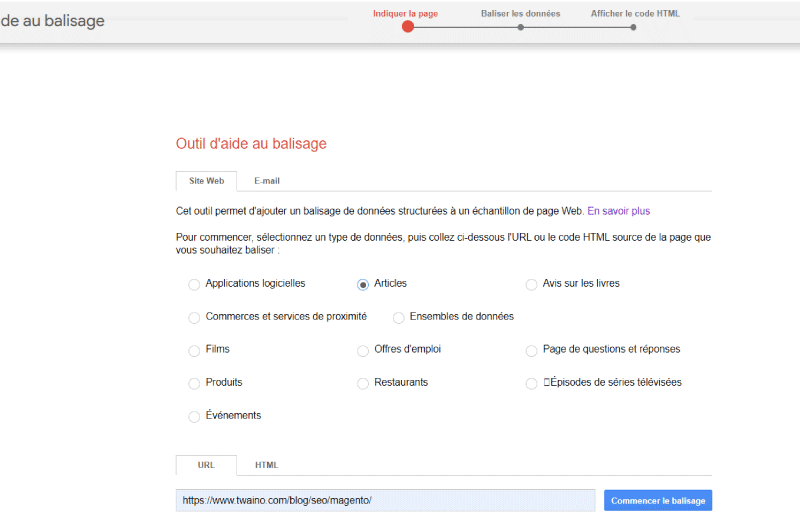Choose the Offres d'emploi option
Viewport: 800px width, 530px height.
click(363, 351)
